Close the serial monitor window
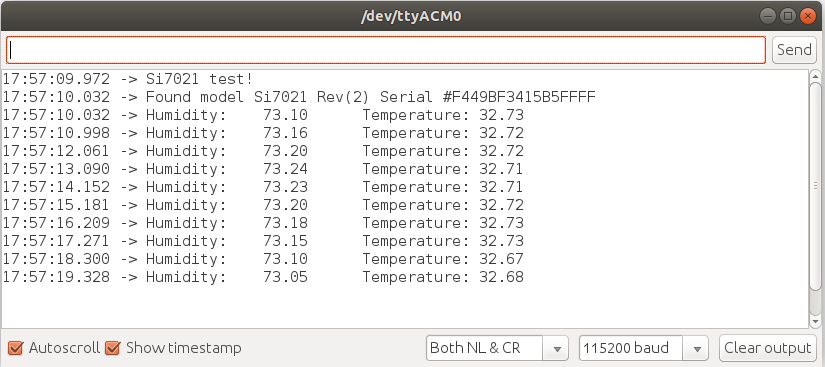825x367 pixels. coord(808,16)
